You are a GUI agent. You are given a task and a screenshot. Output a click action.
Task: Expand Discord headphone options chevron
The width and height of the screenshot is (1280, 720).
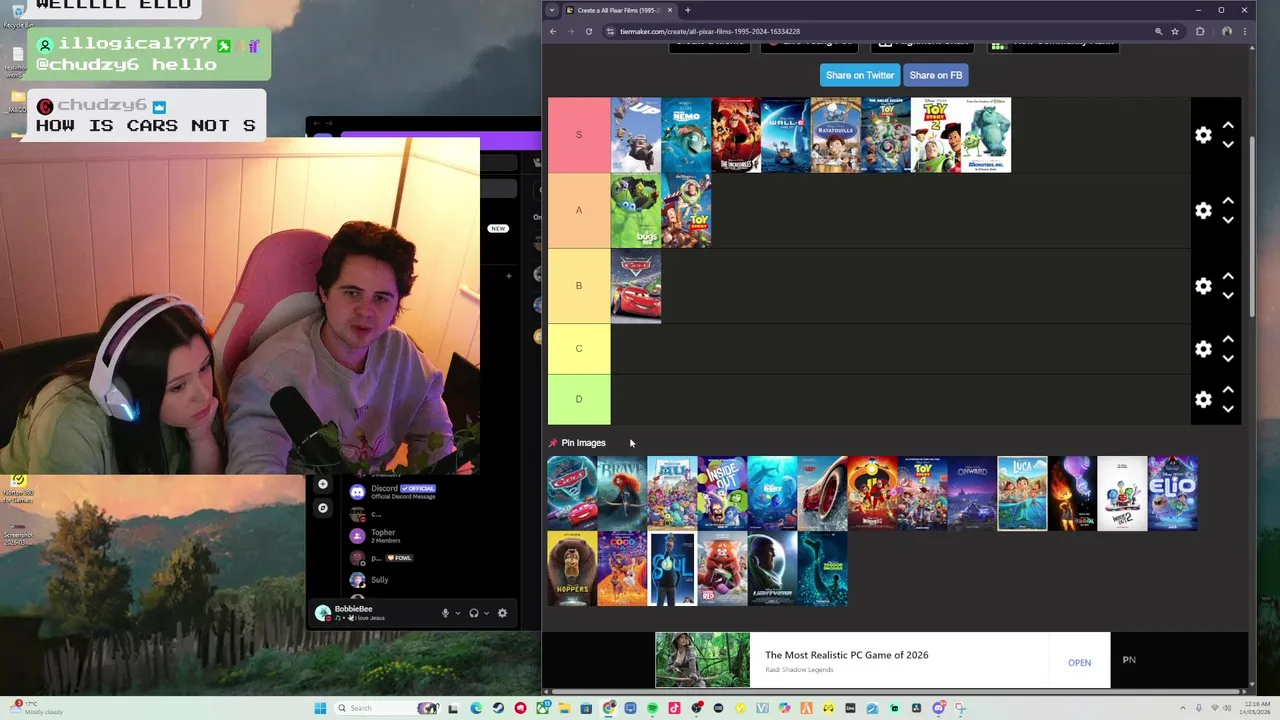(x=487, y=613)
